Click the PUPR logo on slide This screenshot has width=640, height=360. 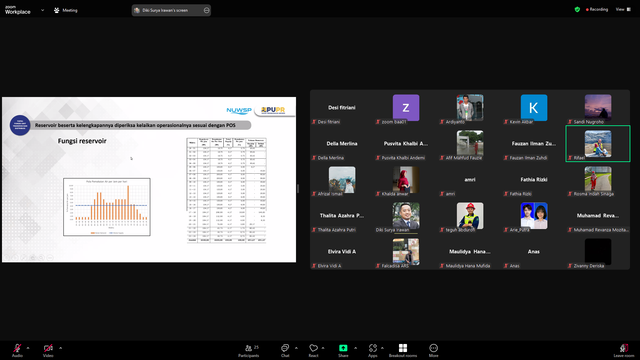point(273,110)
